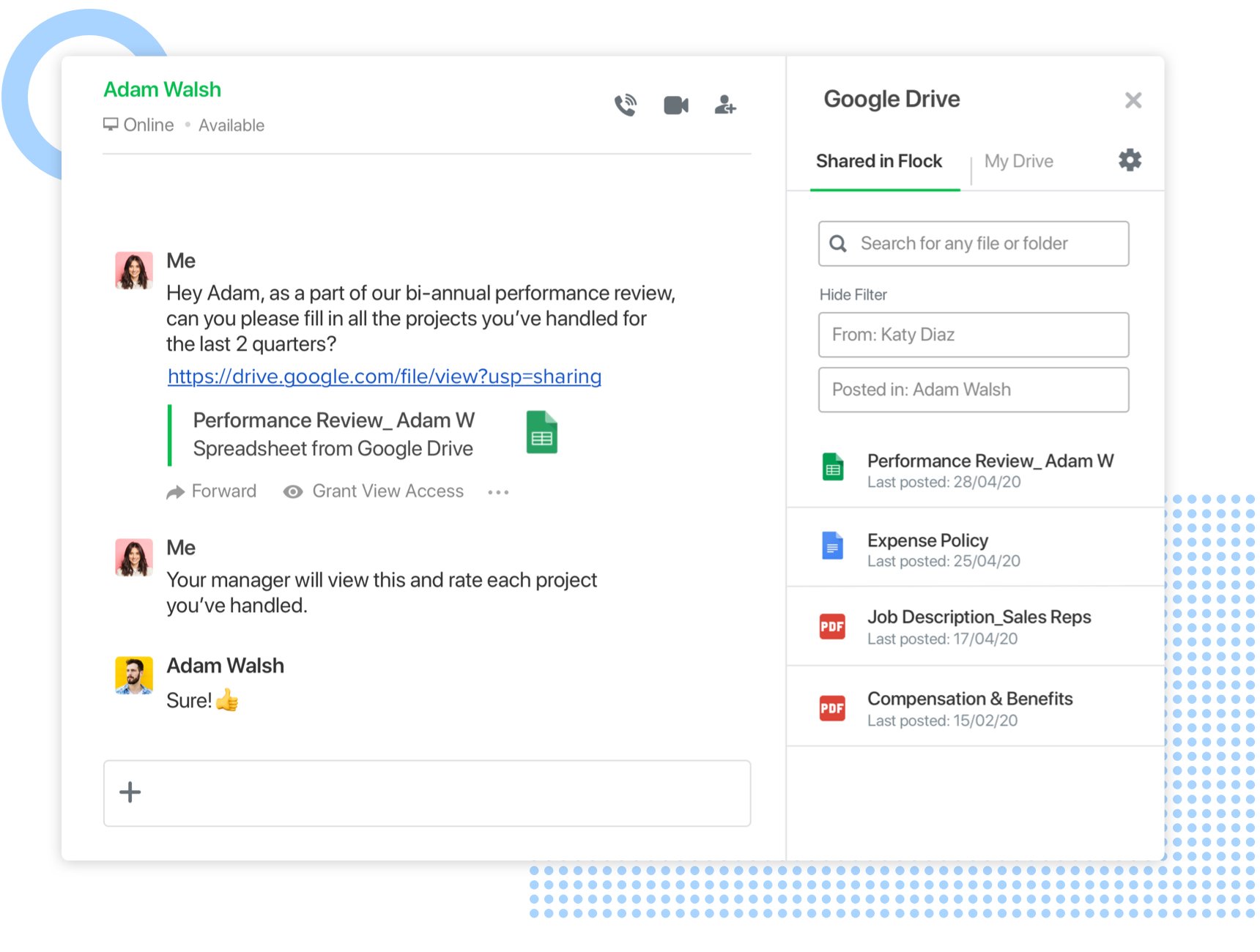Forward the Performance Review spreadsheet
Viewport: 1260px width, 952px height.
tap(212, 491)
